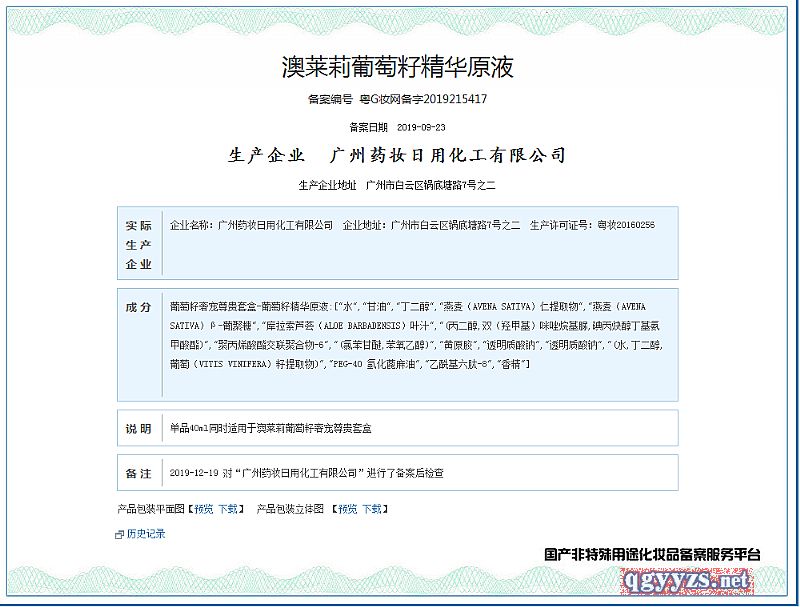Click the 历史记录 expand icon
Screen dimensions: 800x607
pyautogui.click(x=120, y=534)
